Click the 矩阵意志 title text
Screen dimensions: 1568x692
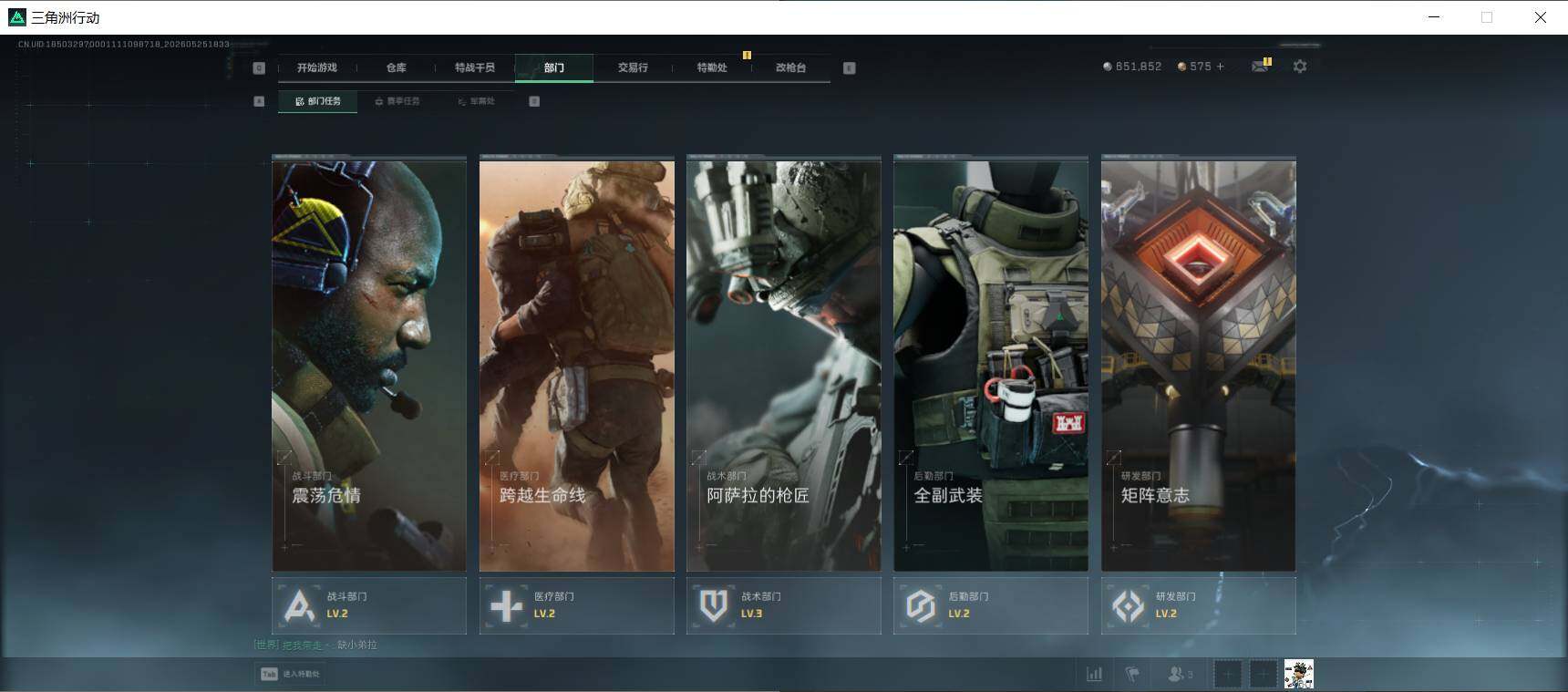tap(1155, 495)
